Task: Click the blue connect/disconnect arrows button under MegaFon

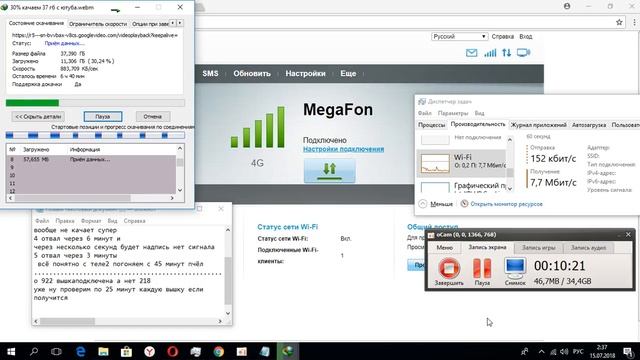Action: tap(329, 170)
